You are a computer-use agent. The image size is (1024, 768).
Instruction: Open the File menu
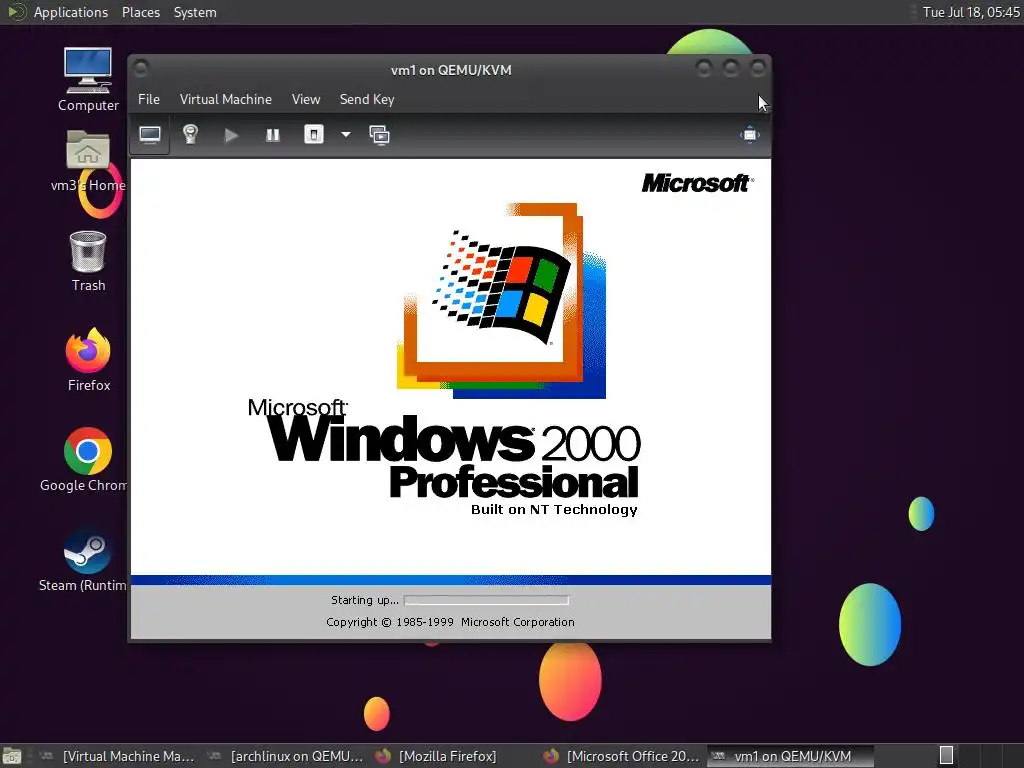[149, 99]
